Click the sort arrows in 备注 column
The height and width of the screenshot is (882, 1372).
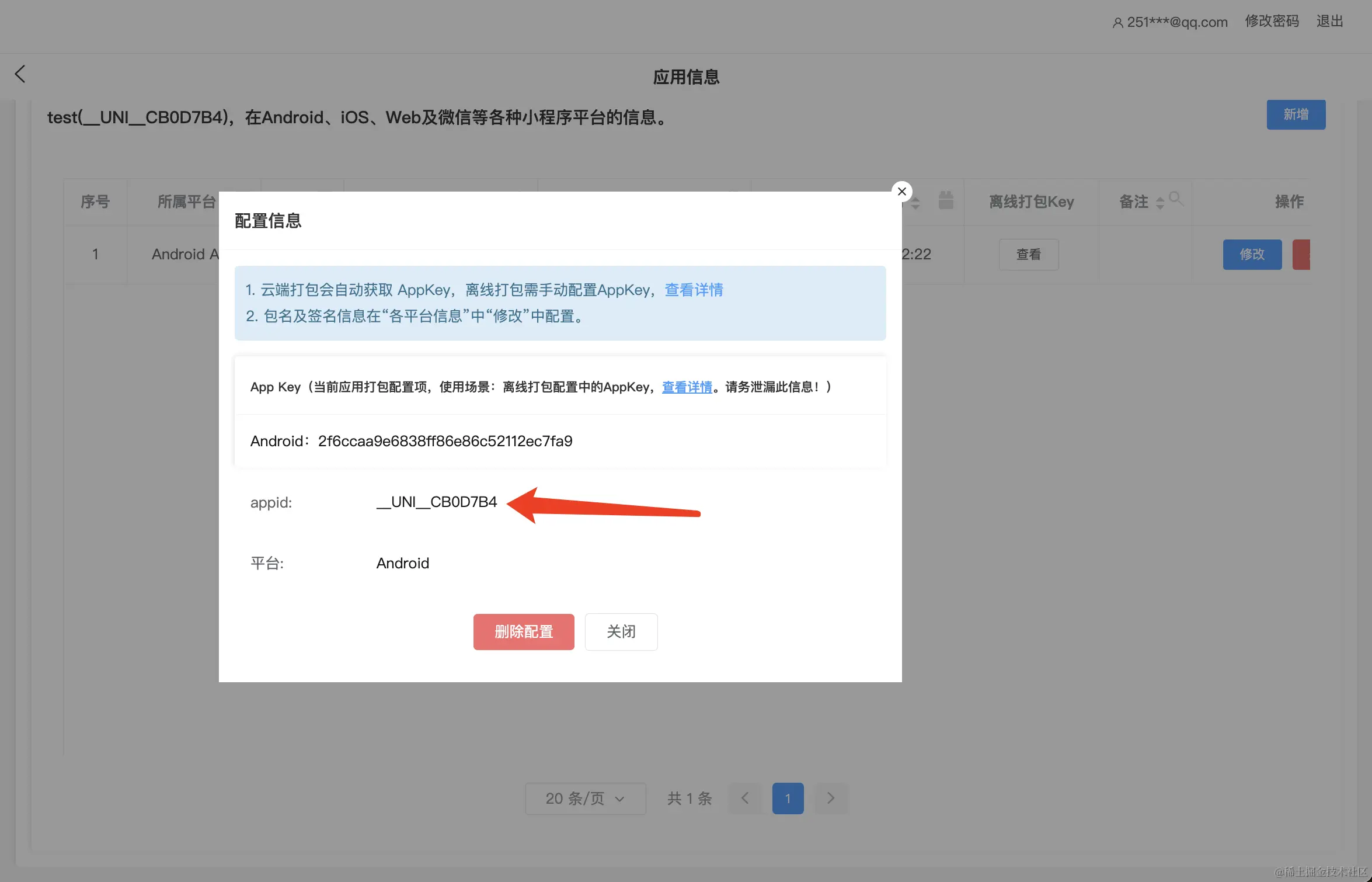pyautogui.click(x=1160, y=202)
